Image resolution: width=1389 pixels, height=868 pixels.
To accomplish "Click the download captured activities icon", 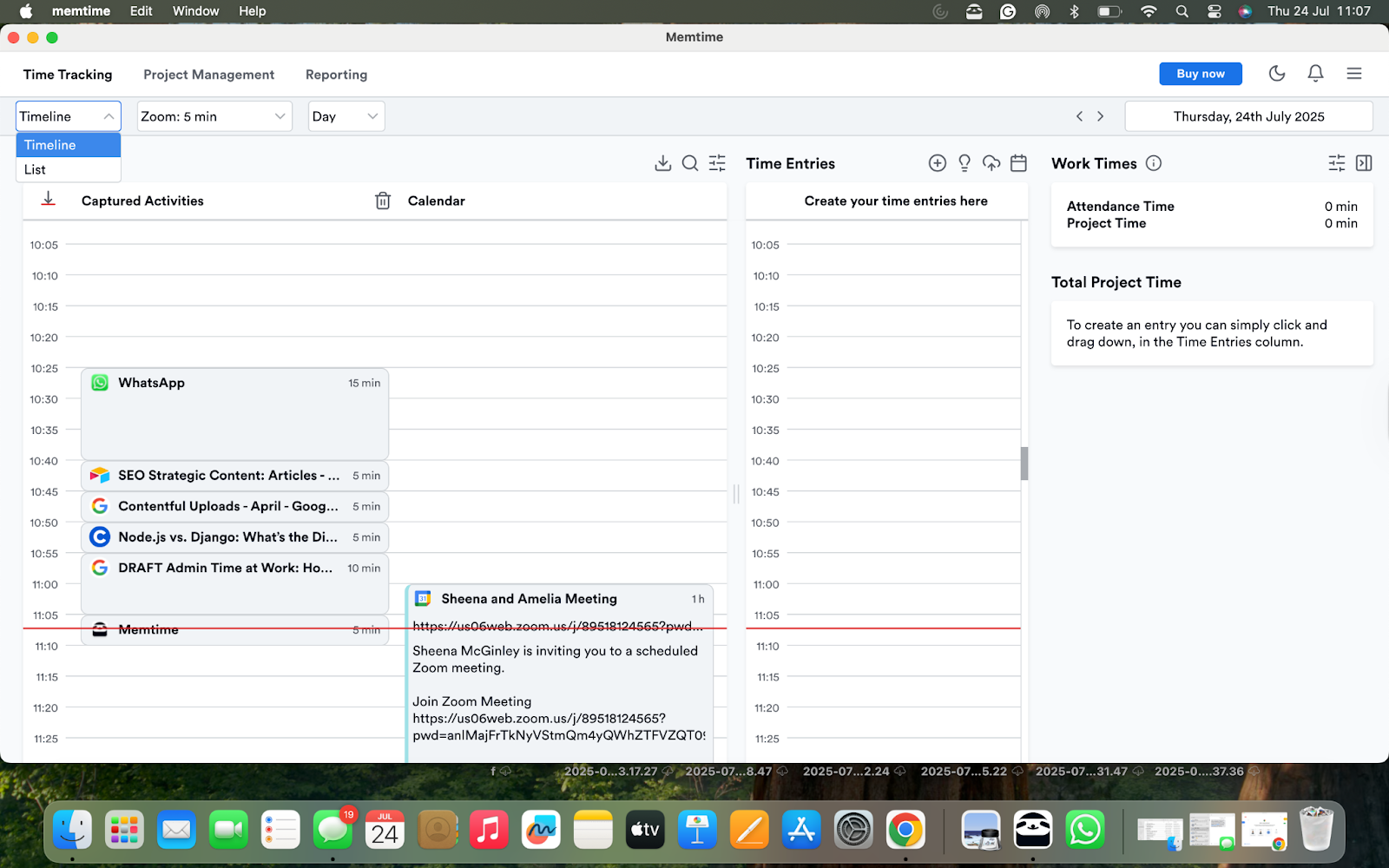I will [x=663, y=163].
